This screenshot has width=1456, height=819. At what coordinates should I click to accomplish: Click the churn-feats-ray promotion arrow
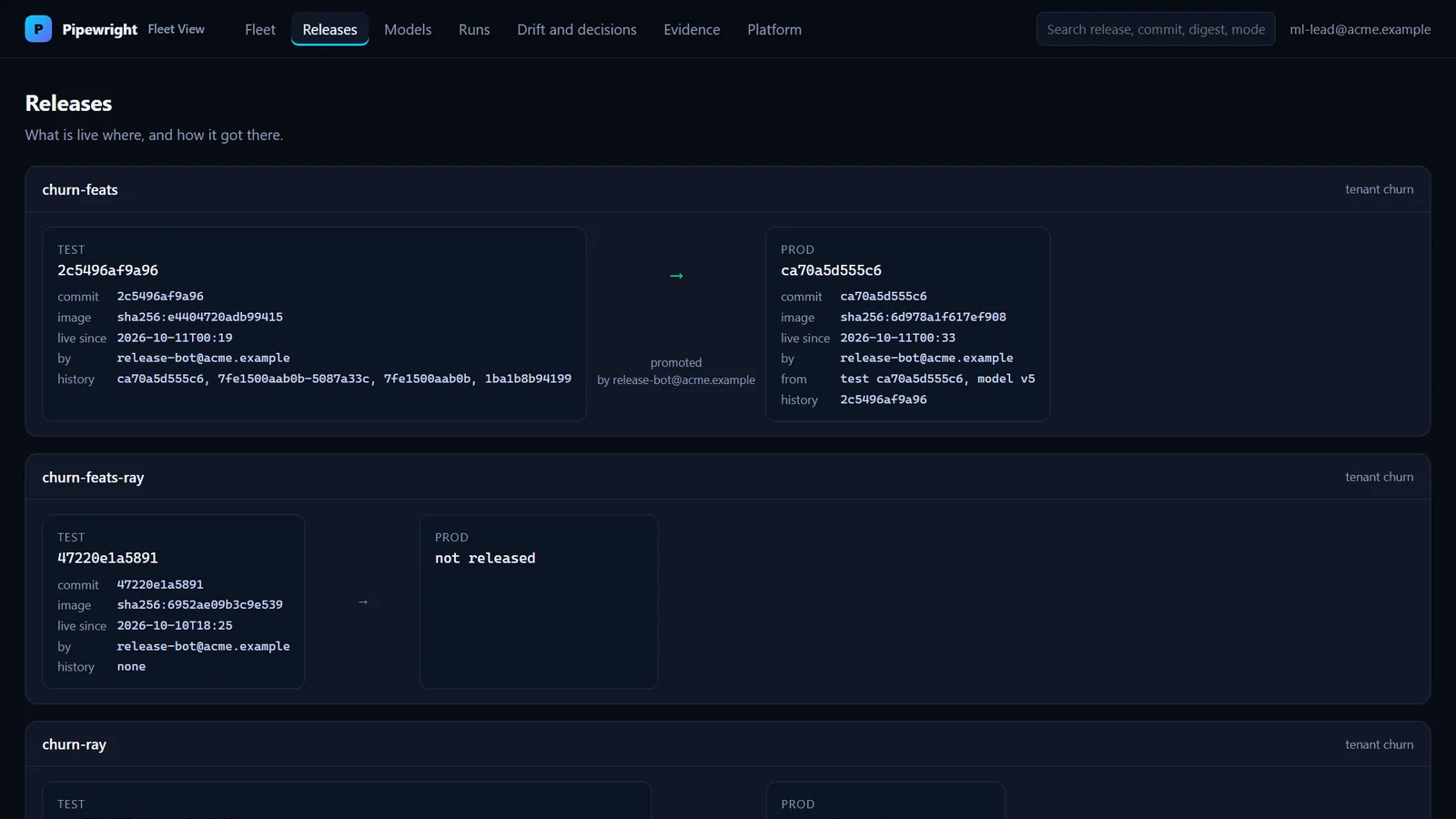click(x=363, y=602)
